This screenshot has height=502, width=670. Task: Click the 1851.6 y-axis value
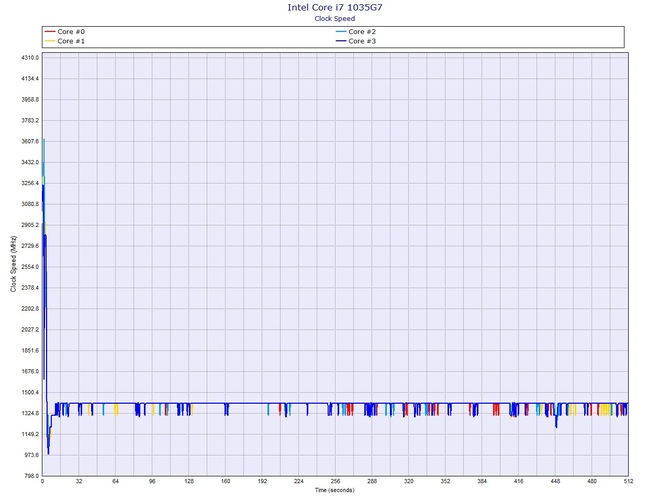click(x=30, y=351)
